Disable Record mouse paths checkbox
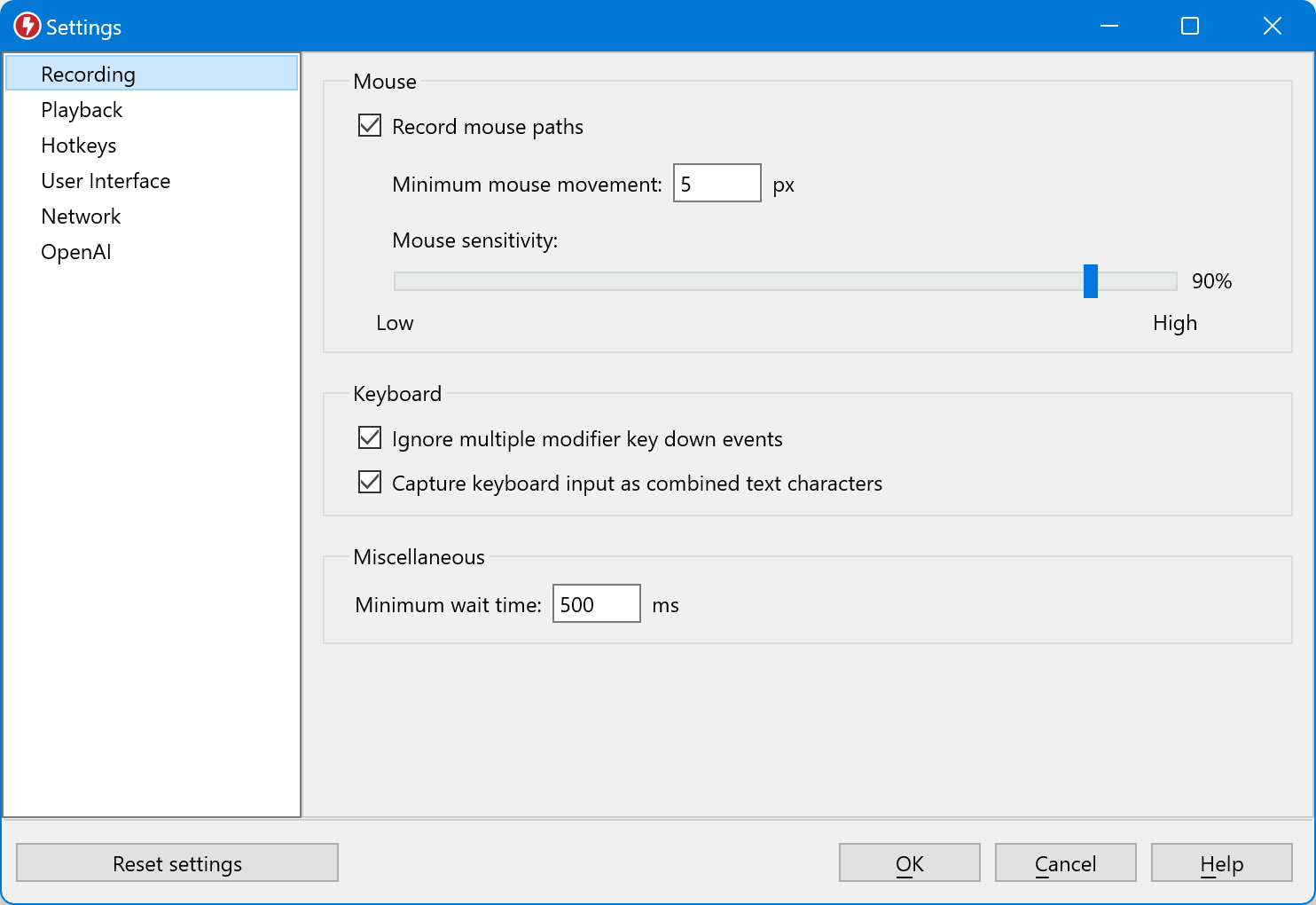Image resolution: width=1316 pixels, height=905 pixels. coord(370,126)
